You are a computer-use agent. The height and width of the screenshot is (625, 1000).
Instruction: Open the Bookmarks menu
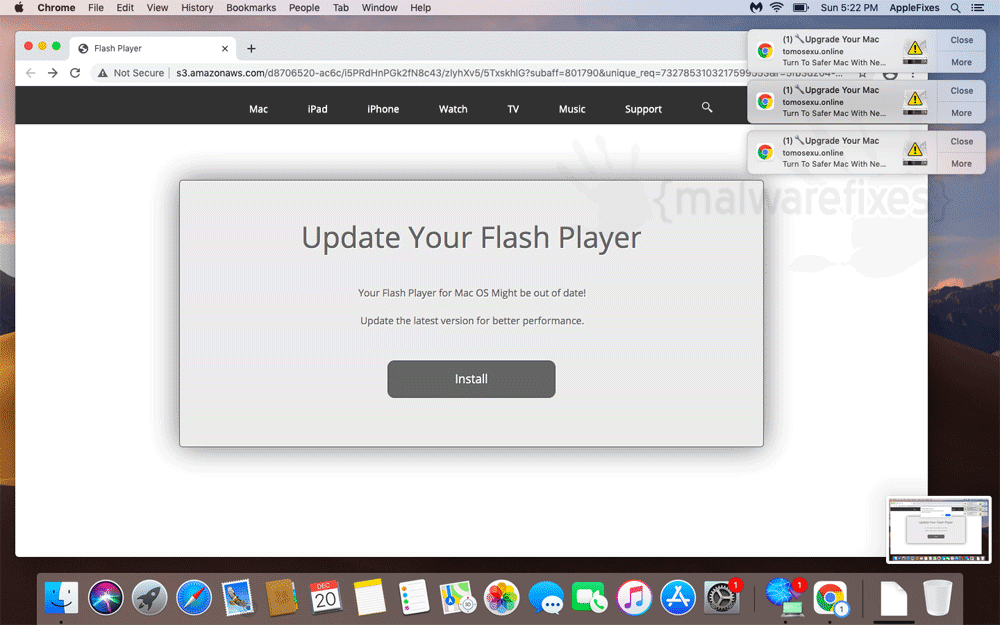(x=251, y=8)
